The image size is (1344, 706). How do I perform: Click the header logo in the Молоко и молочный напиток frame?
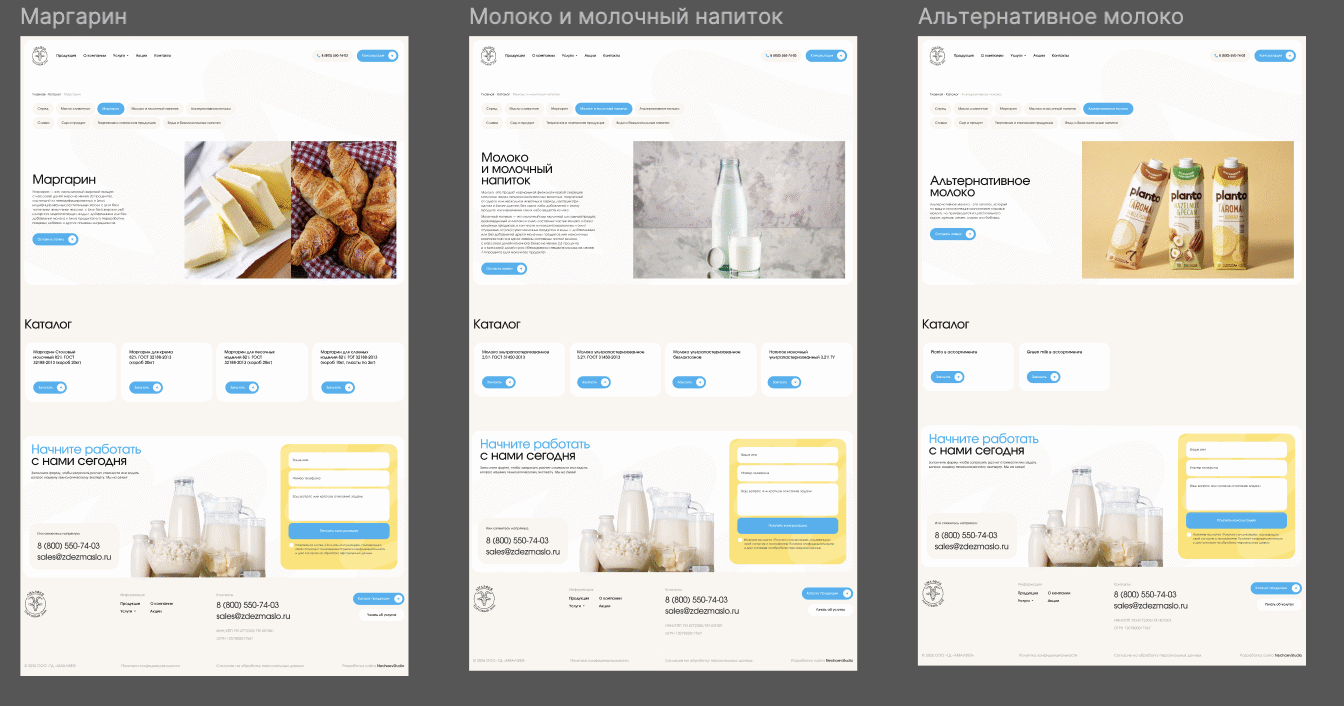488,56
